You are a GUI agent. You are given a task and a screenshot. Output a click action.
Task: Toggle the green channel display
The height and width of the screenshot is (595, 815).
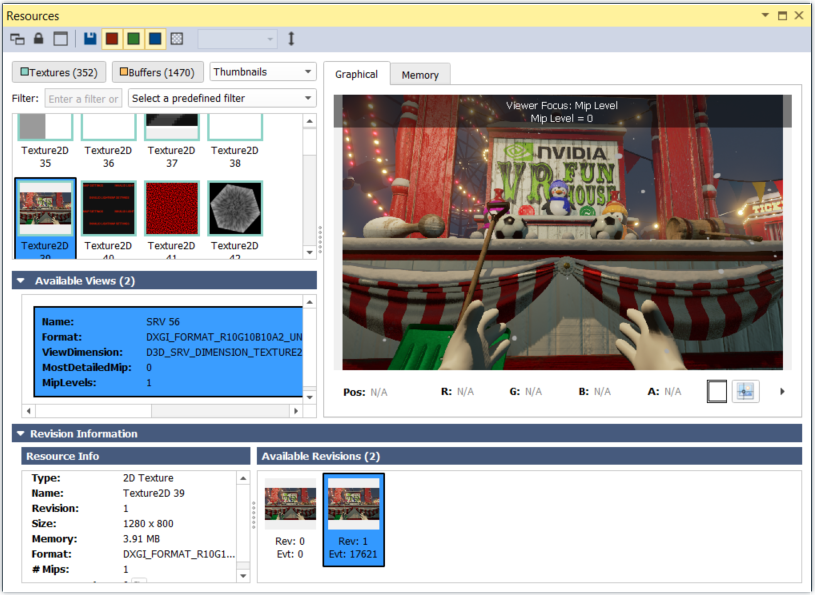(133, 39)
